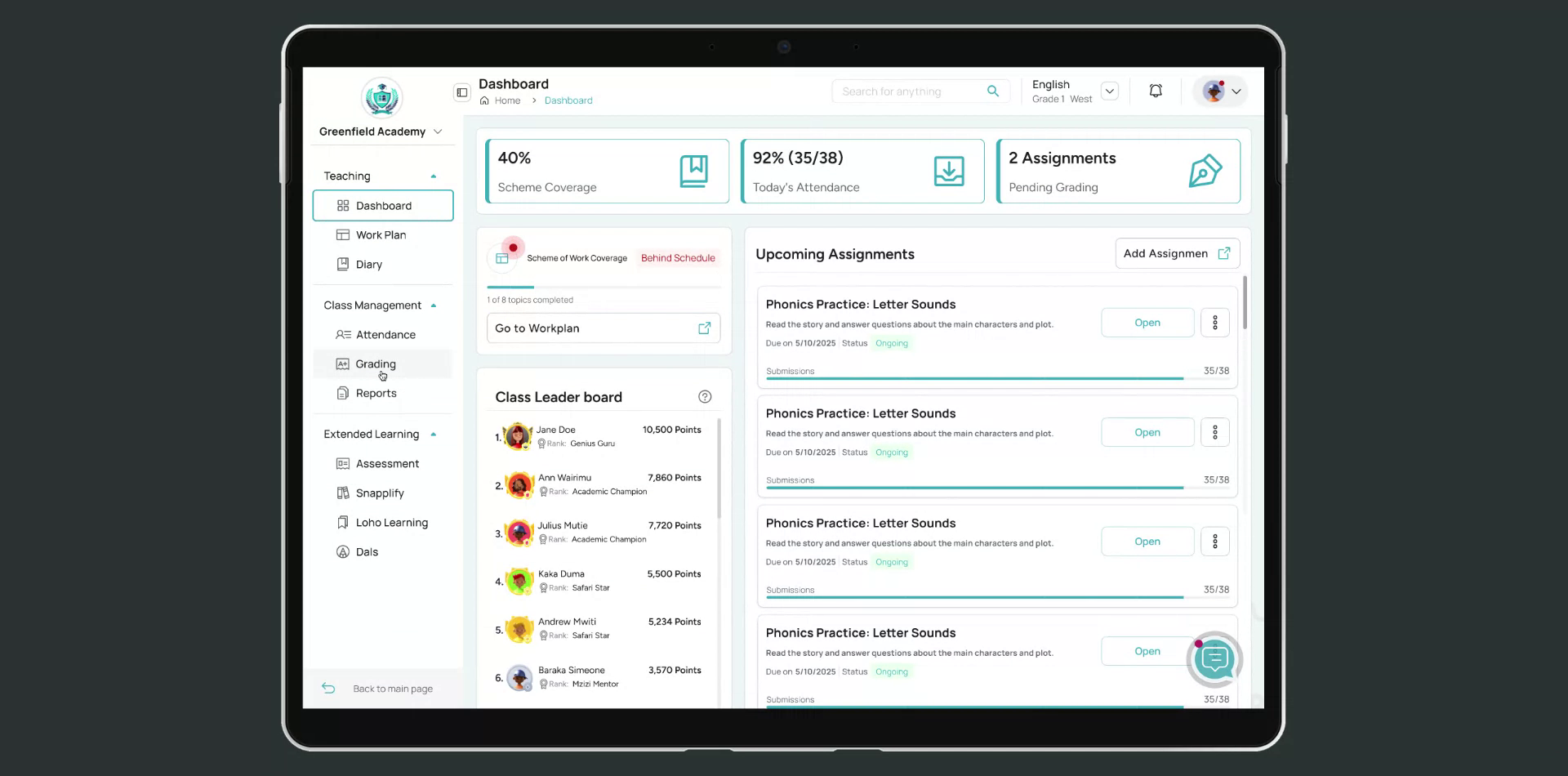Open the Work Plan section icon
This screenshot has width=1568, height=776.
(343, 234)
